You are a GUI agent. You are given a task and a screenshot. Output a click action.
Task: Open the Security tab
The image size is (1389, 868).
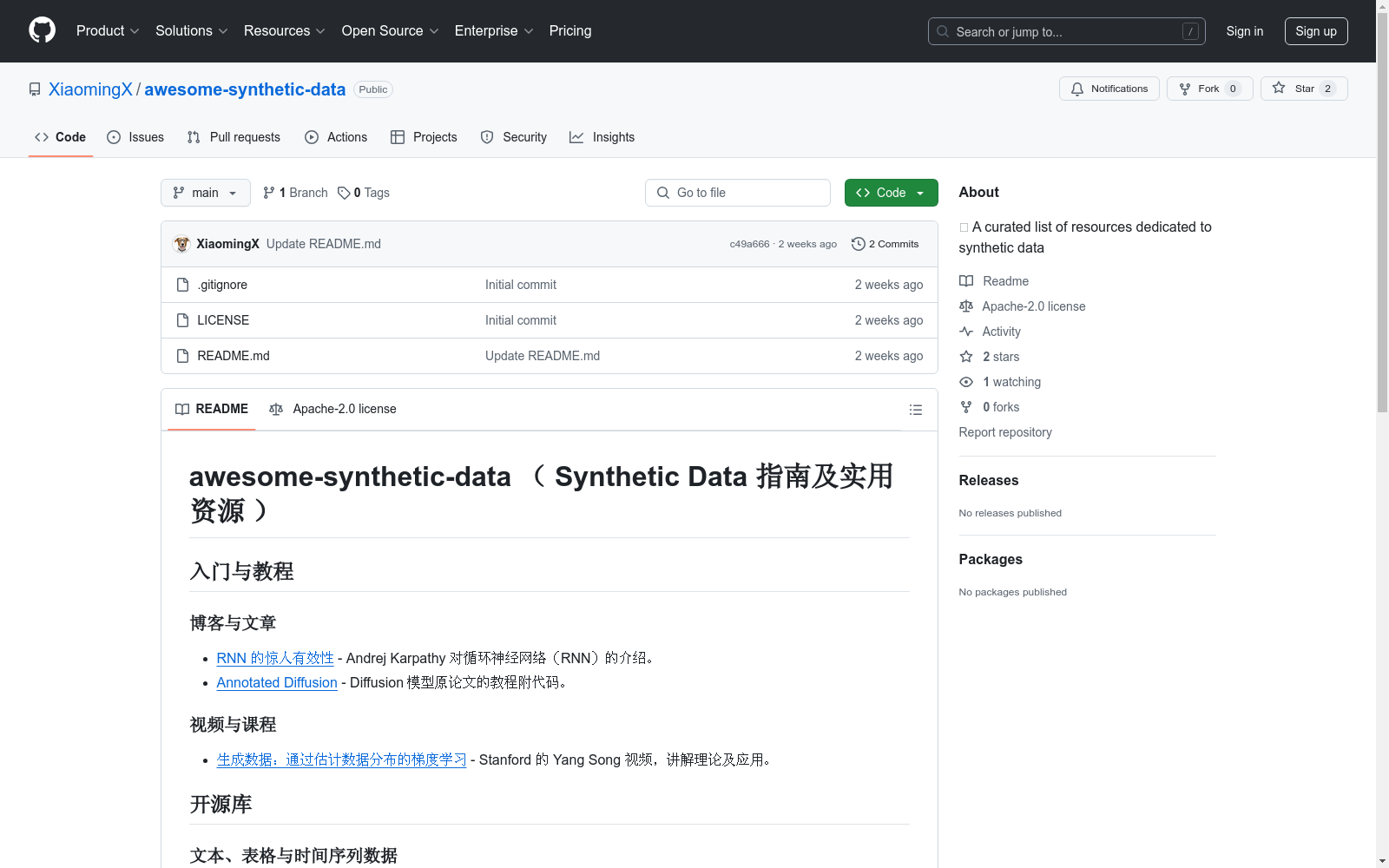click(514, 137)
